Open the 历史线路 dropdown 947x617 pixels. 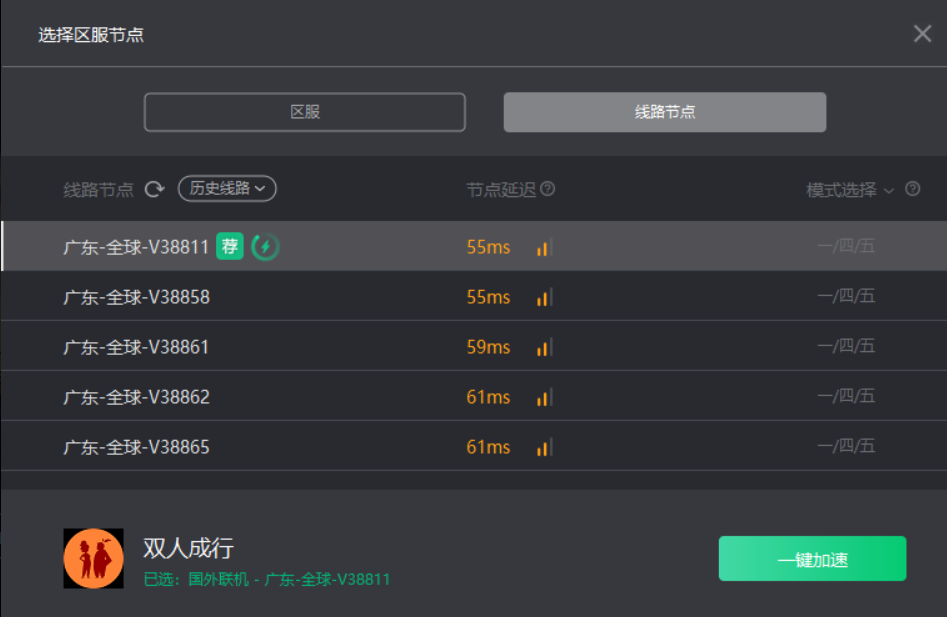pos(227,188)
